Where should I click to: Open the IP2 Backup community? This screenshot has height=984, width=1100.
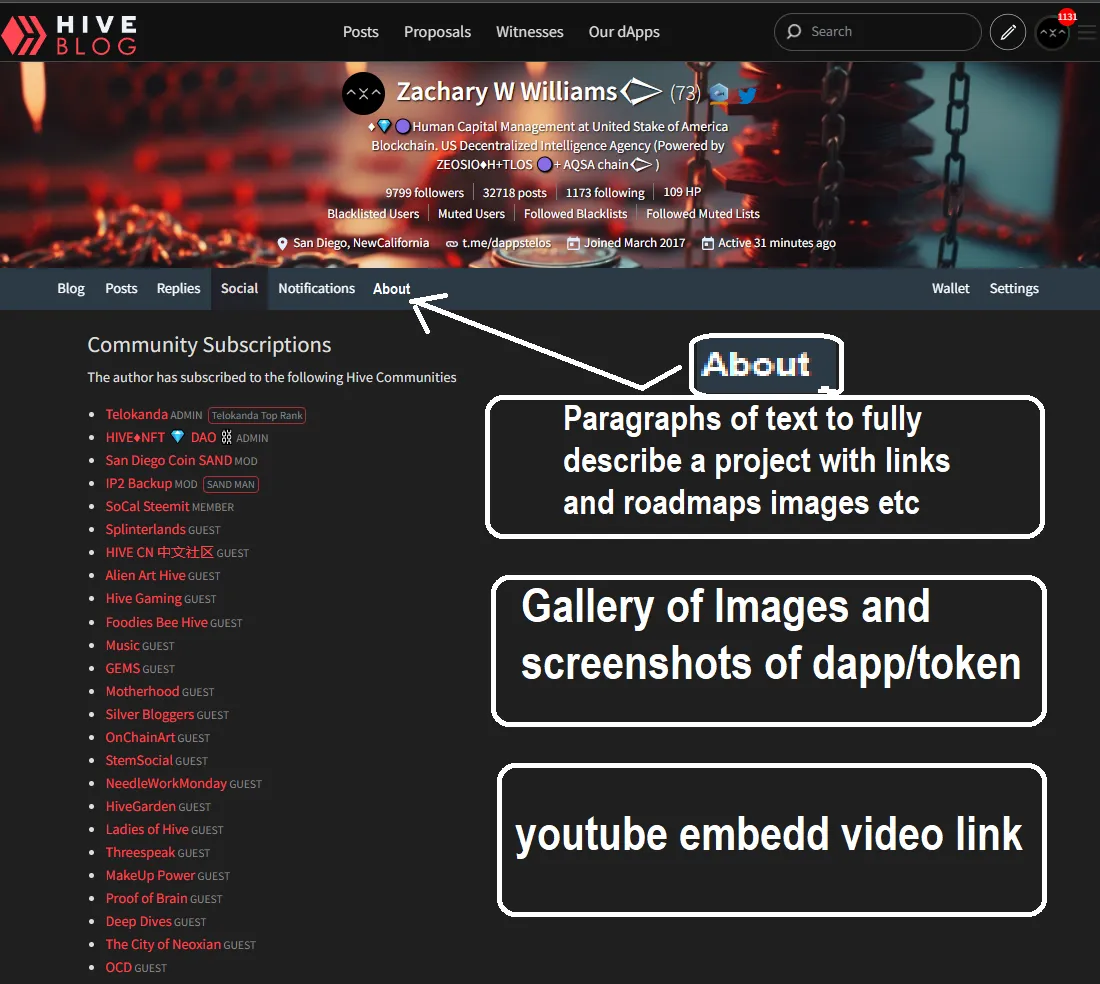tap(138, 484)
